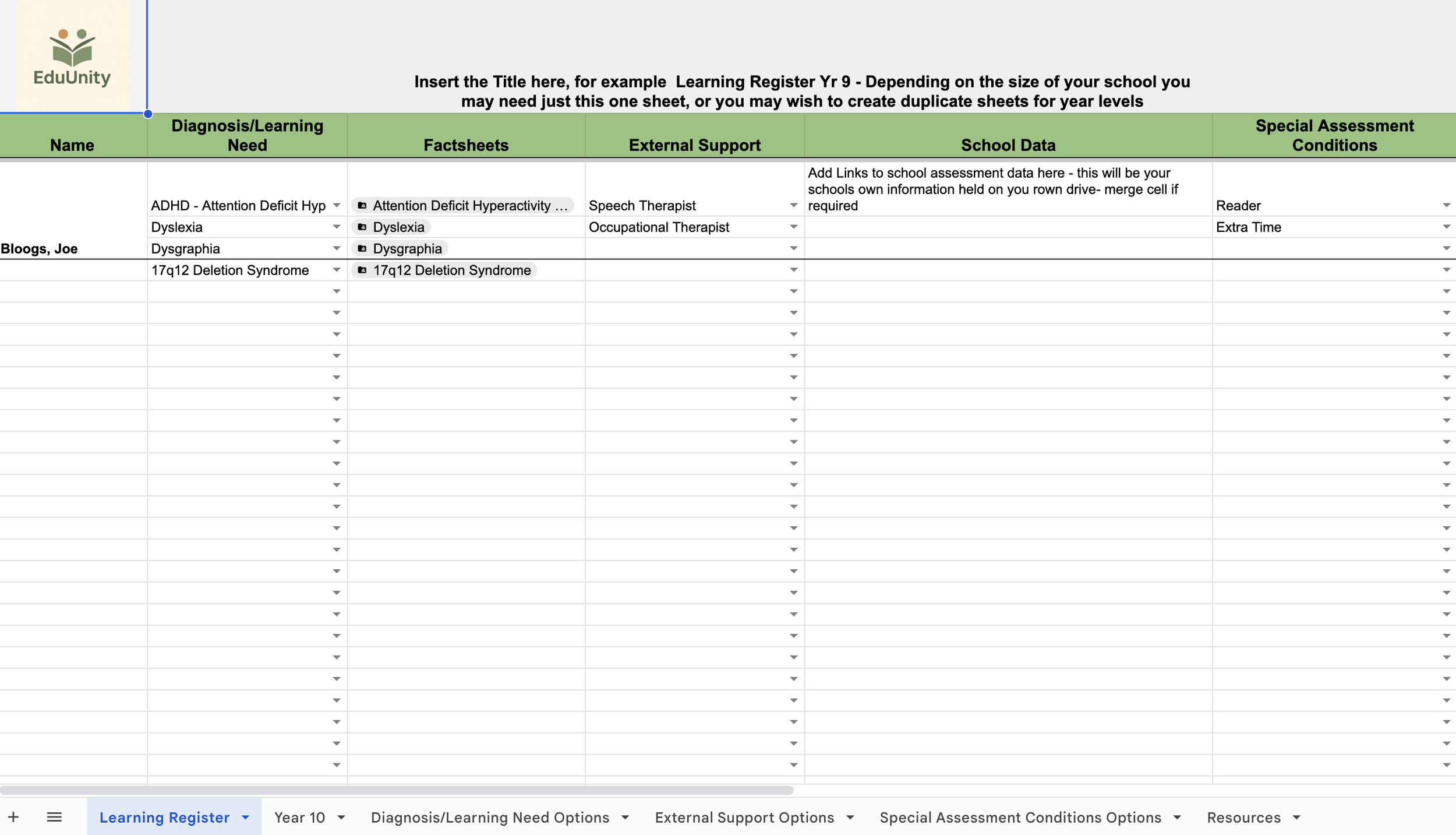1456x835 pixels.
Task: Open dropdown for 17q12 Deletion Syndrome cell
Action: click(x=337, y=270)
